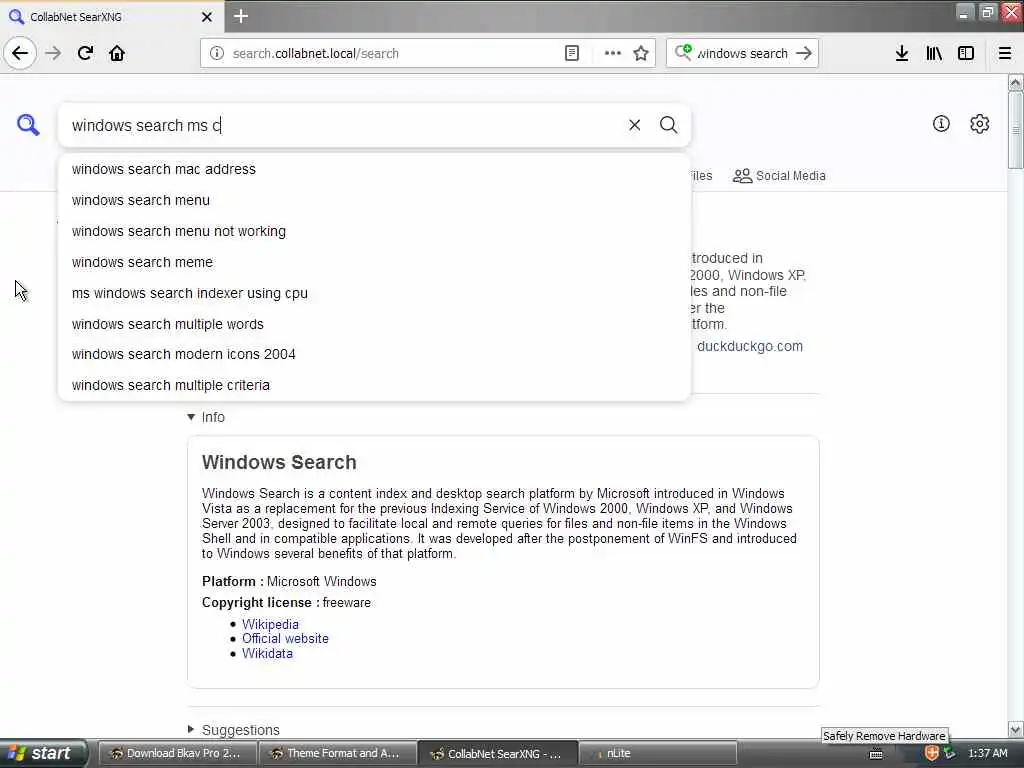Click the page scrollbar down arrow

1015,729
